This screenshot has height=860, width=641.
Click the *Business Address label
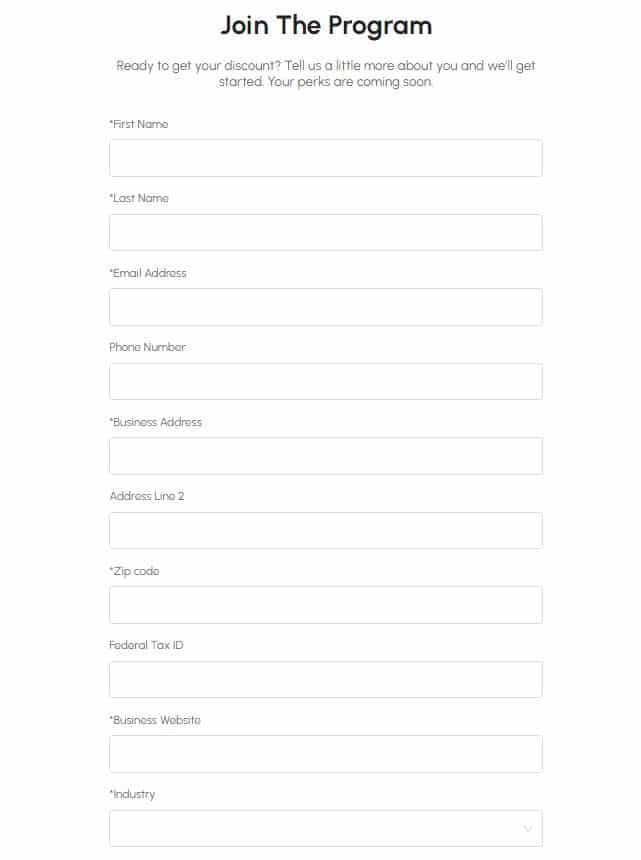tap(156, 422)
